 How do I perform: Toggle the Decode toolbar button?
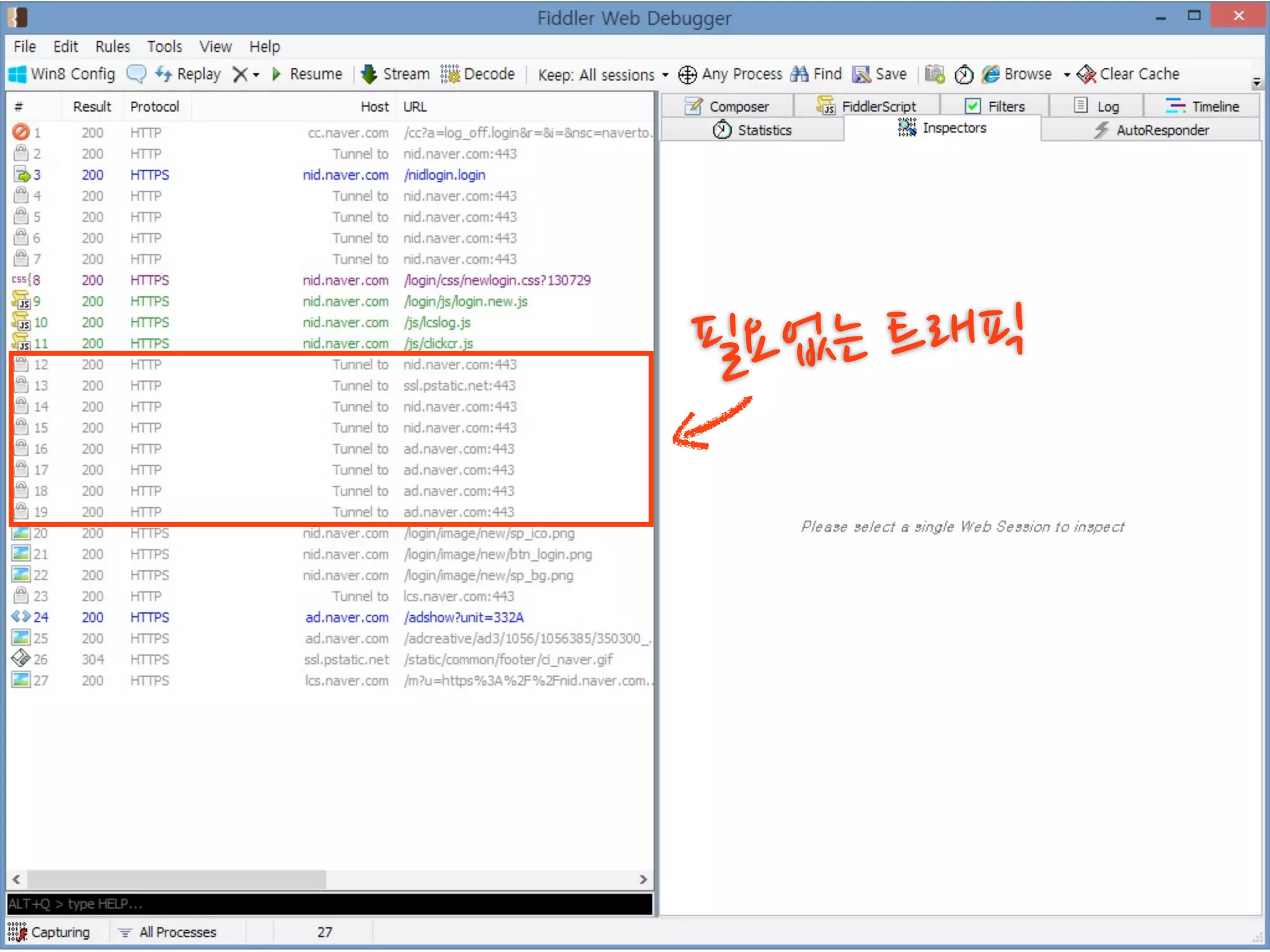tap(477, 74)
